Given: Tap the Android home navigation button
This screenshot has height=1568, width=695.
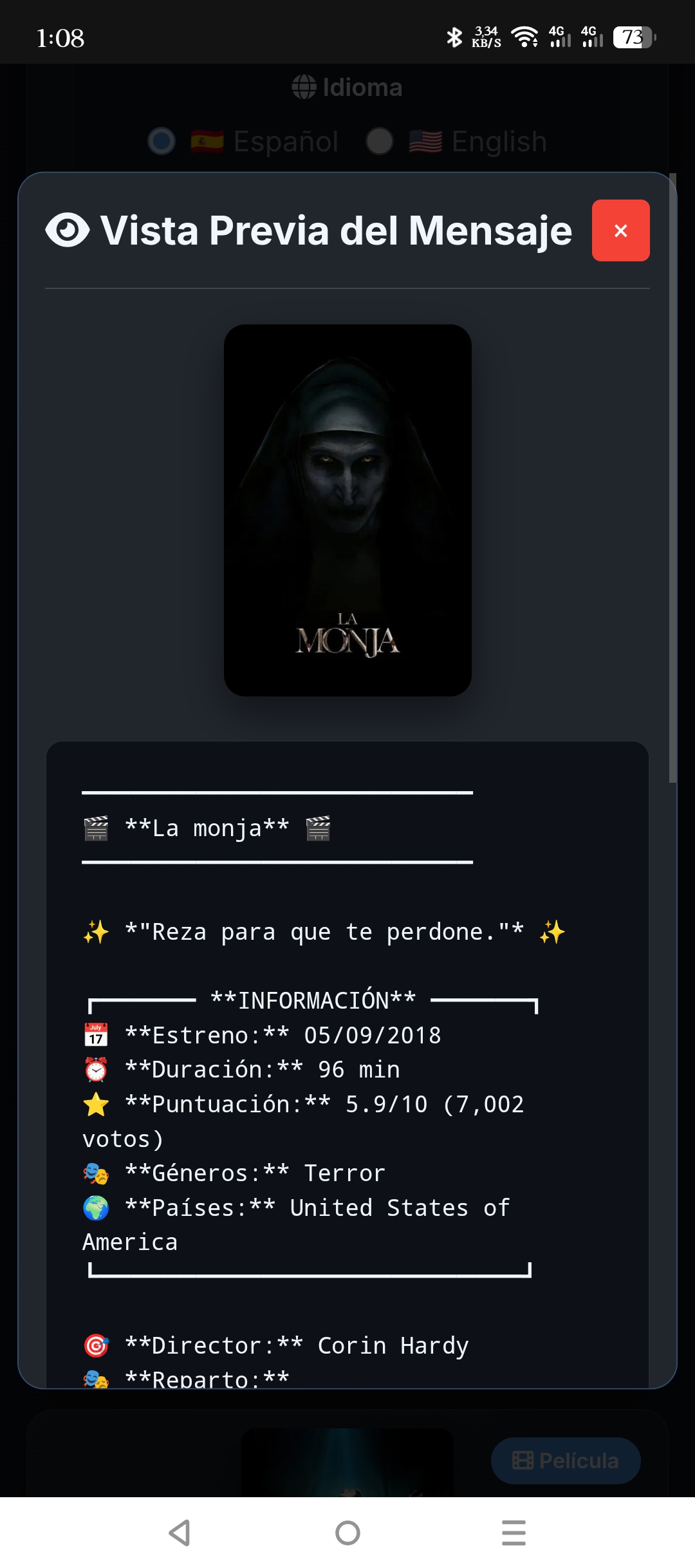Looking at the screenshot, I should pos(347,1533).
